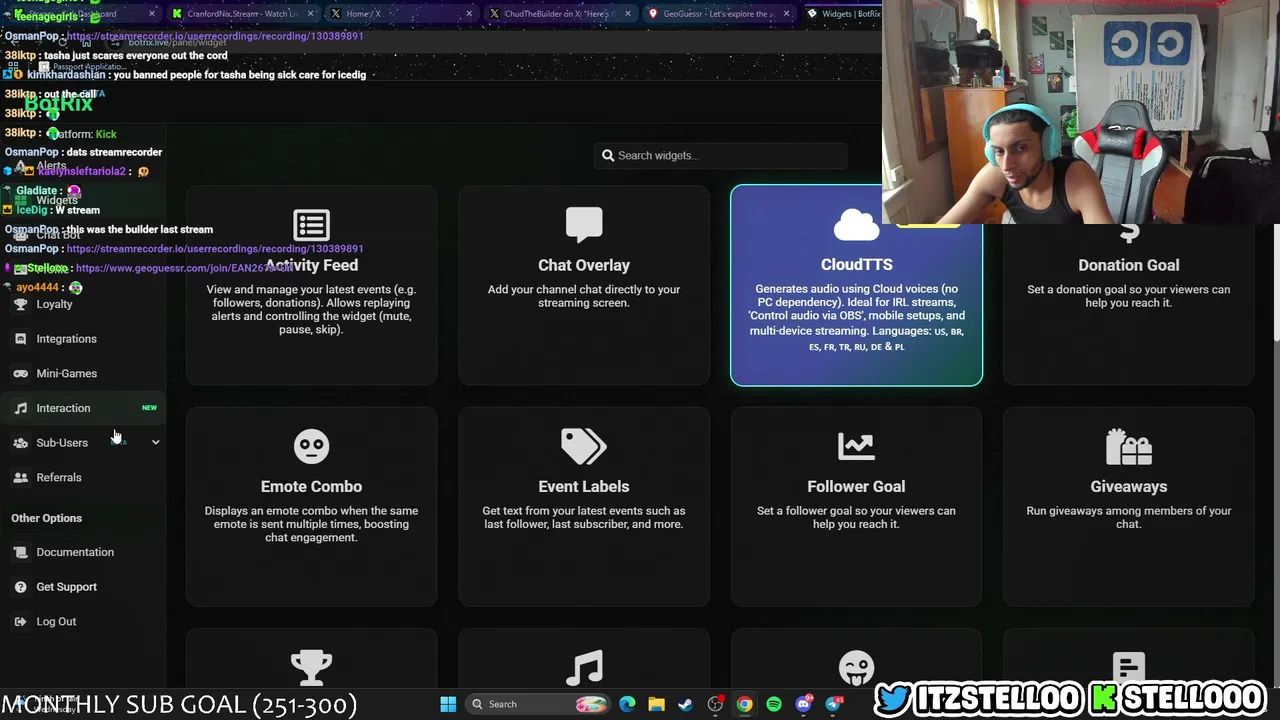Switch to the Widgets | BotRix tab
Image resolution: width=1280 pixels, height=720 pixels.
click(x=842, y=13)
